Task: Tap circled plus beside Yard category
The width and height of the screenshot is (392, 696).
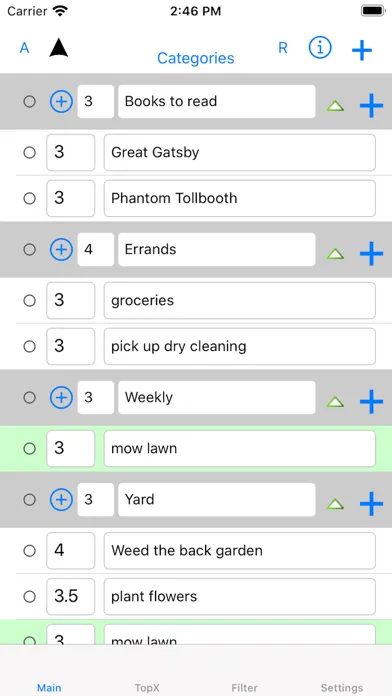Action: point(61,500)
